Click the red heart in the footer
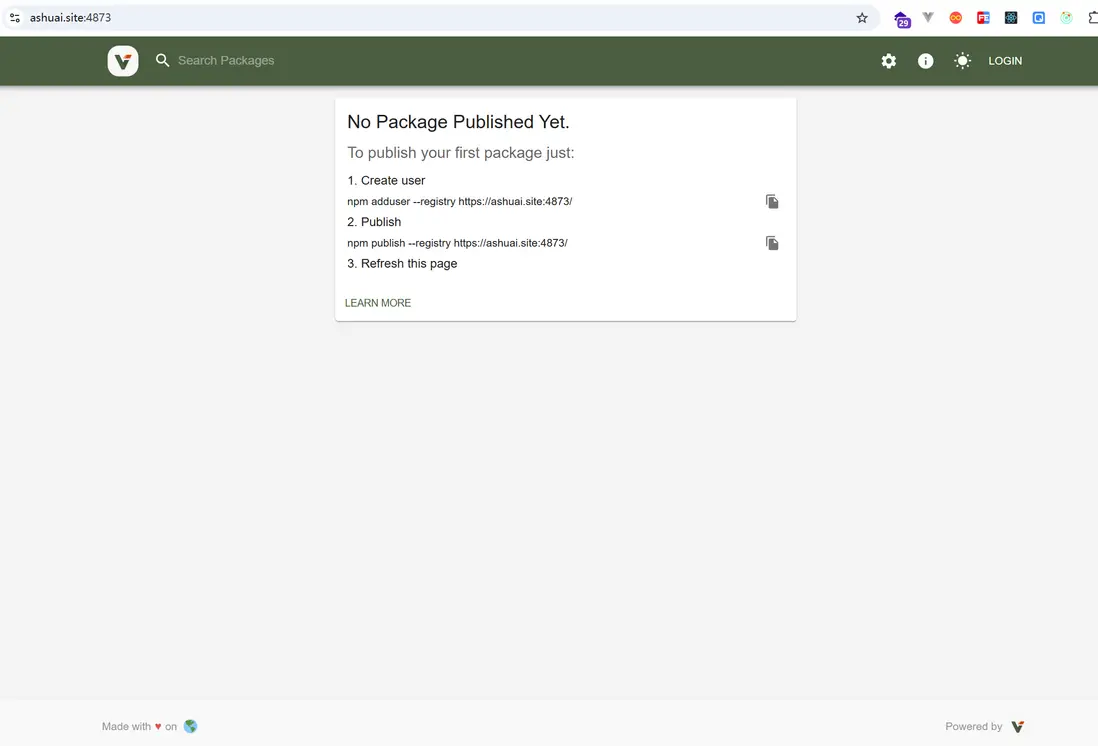The width and height of the screenshot is (1098, 746). 158,726
